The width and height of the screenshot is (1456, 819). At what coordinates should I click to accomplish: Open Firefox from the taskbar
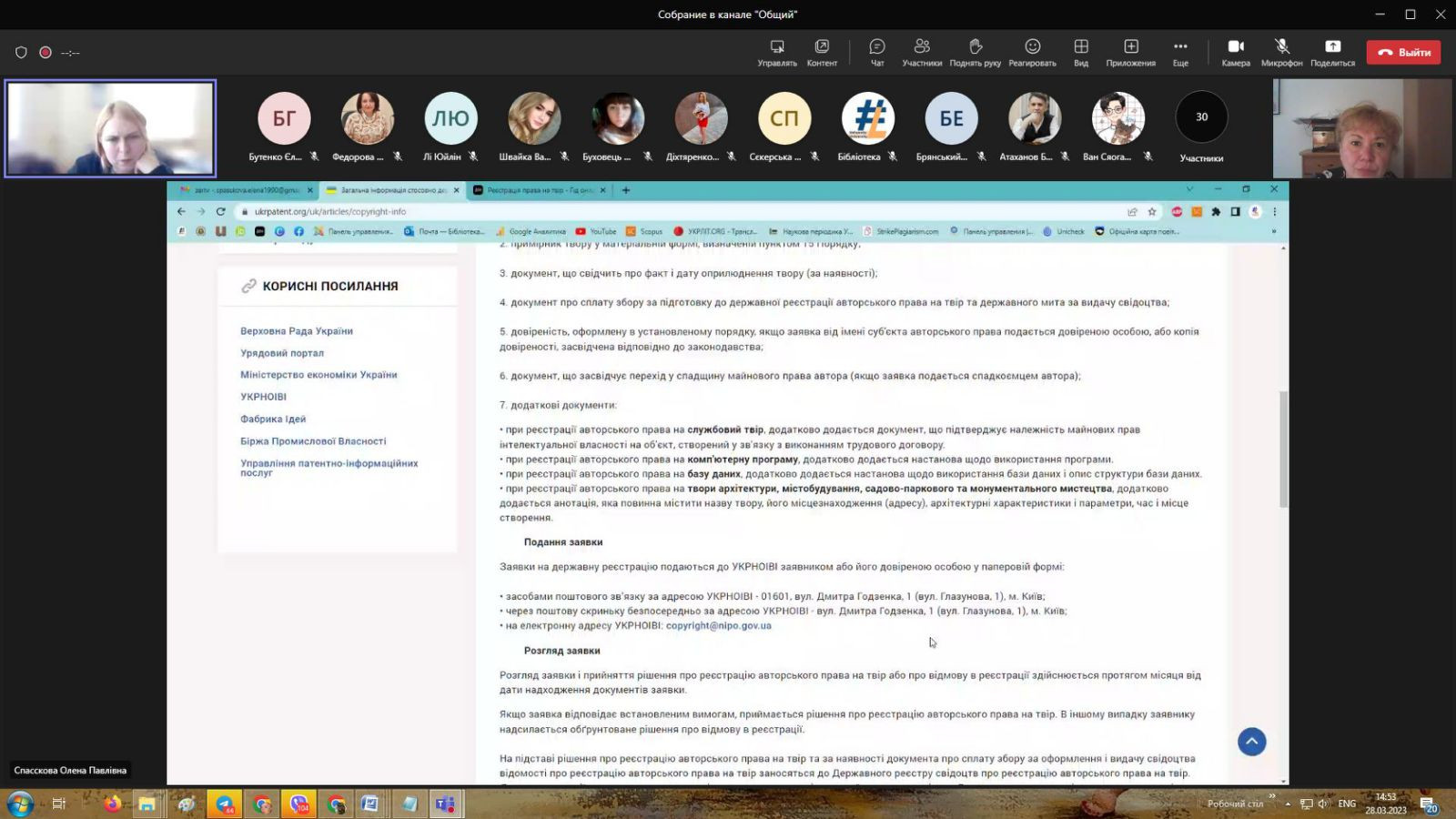coord(112,804)
